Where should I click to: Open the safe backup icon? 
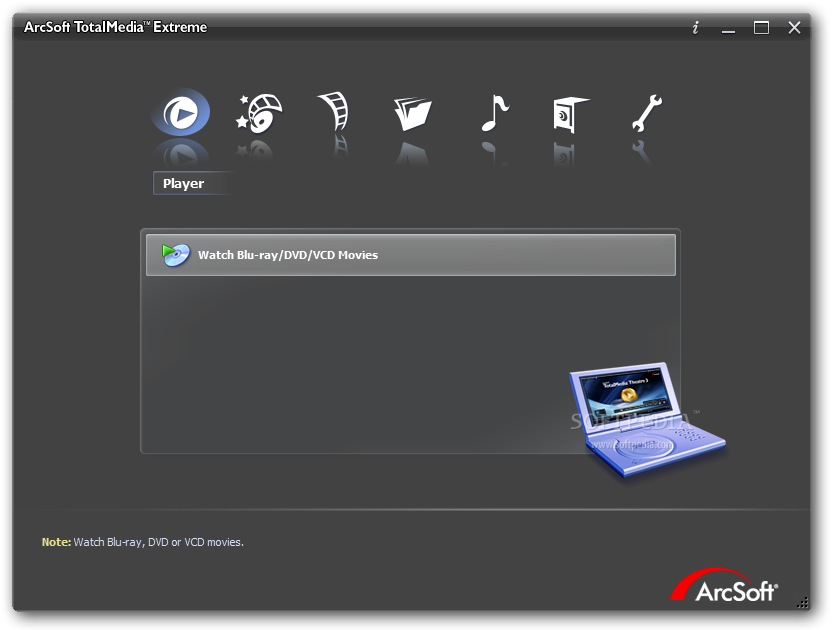tap(570, 114)
